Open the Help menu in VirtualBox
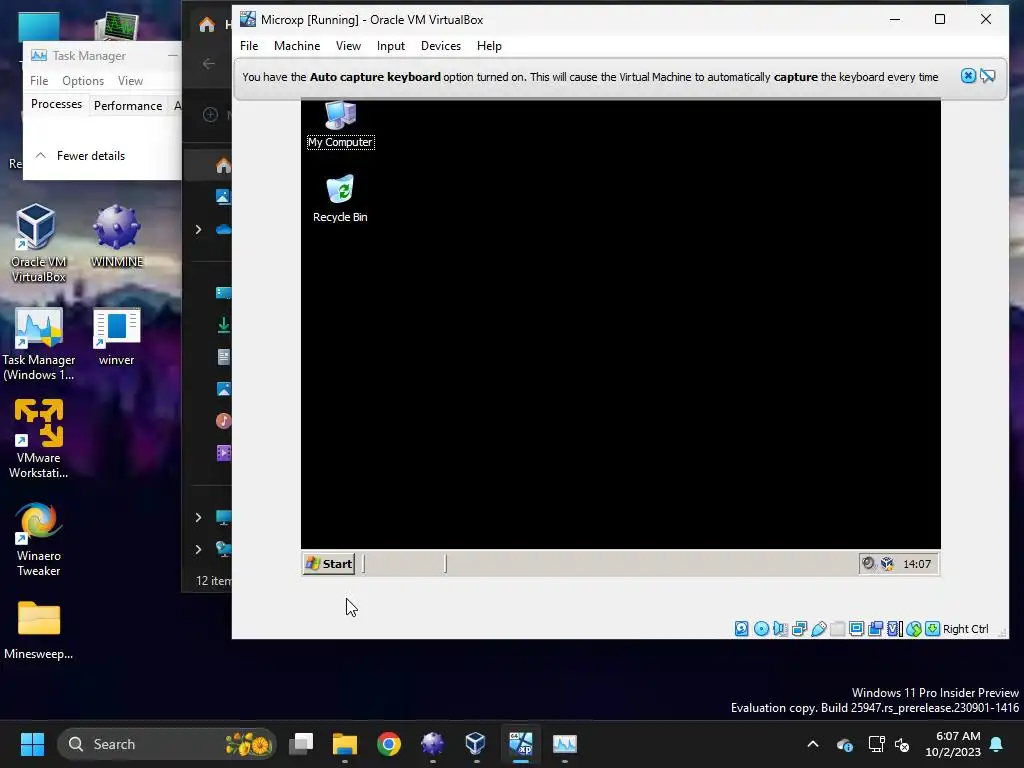 coord(489,46)
